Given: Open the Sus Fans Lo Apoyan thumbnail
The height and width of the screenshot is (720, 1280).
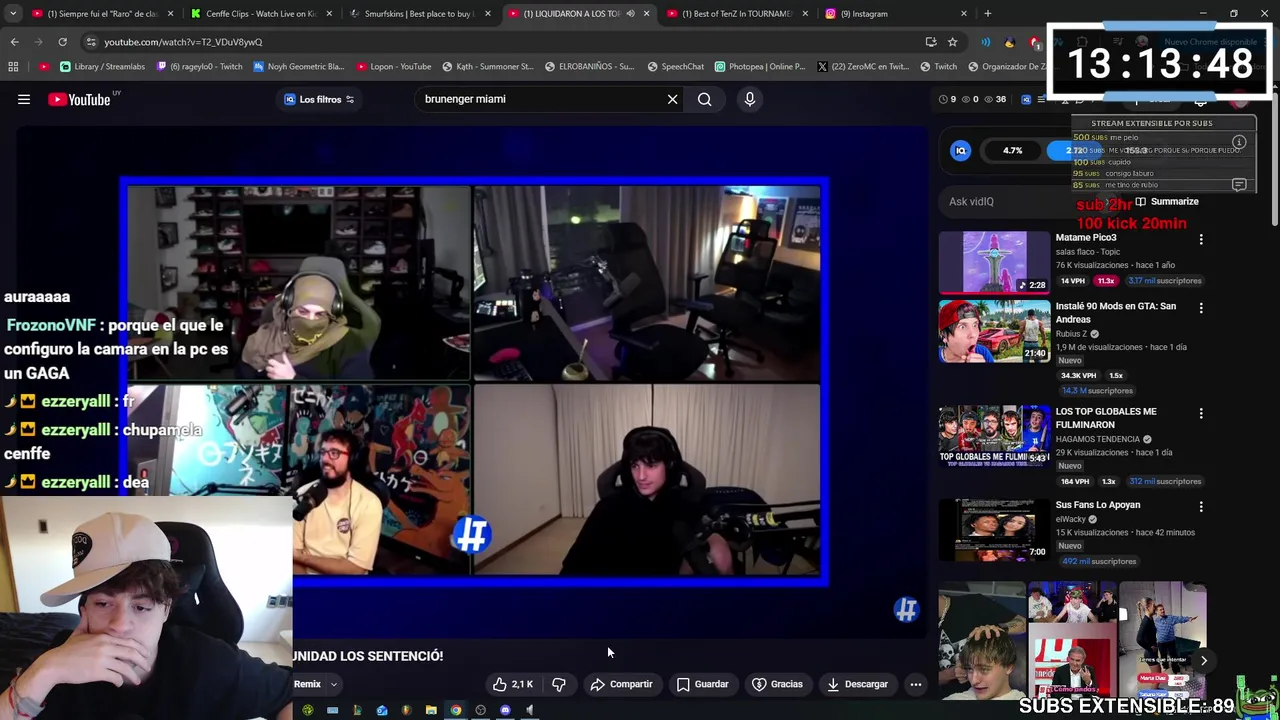Looking at the screenshot, I should (x=994, y=530).
